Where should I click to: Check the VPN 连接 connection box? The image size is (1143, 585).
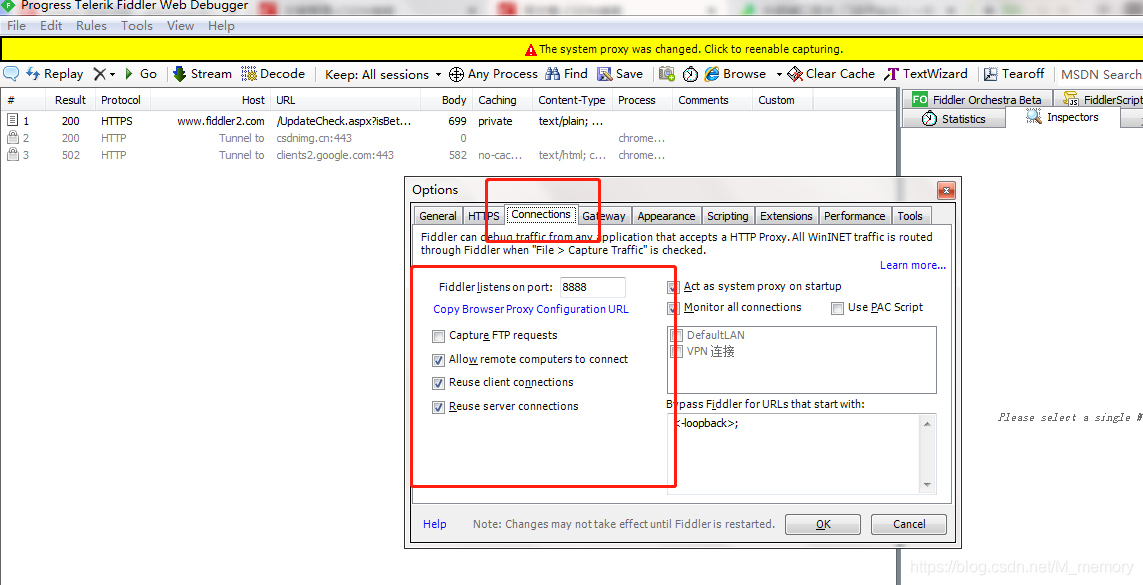click(677, 352)
